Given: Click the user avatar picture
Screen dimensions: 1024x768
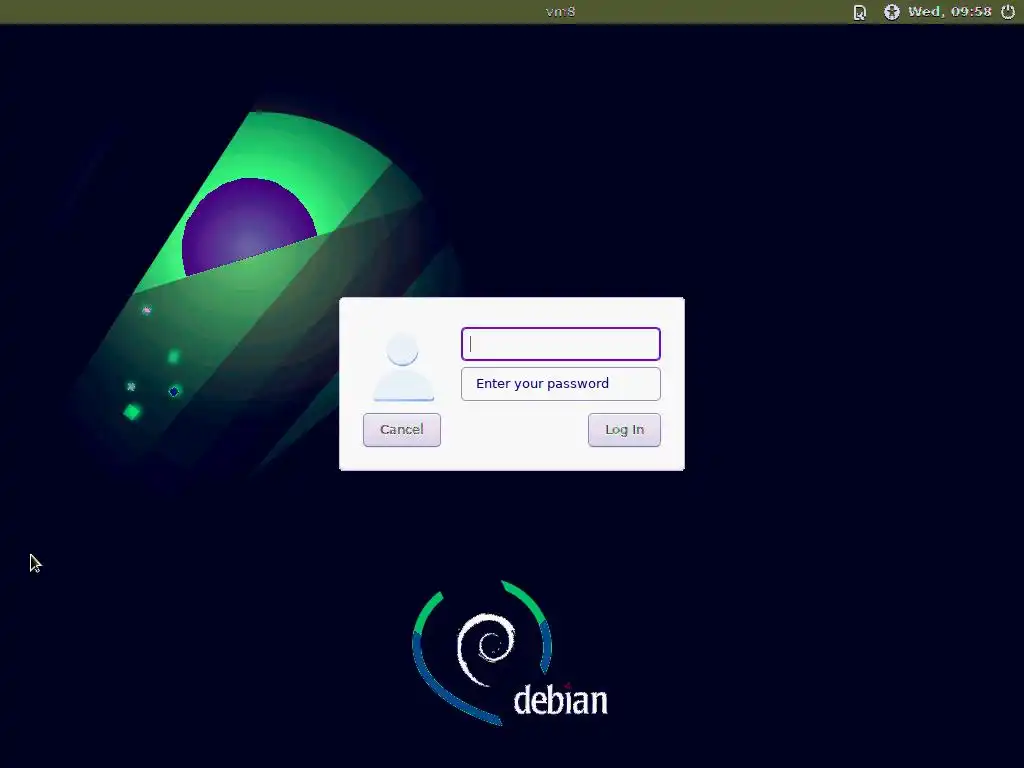Looking at the screenshot, I should click(x=403, y=366).
